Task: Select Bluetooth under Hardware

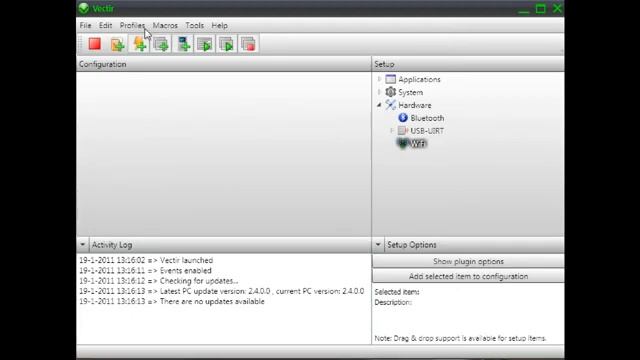Action: click(x=427, y=118)
